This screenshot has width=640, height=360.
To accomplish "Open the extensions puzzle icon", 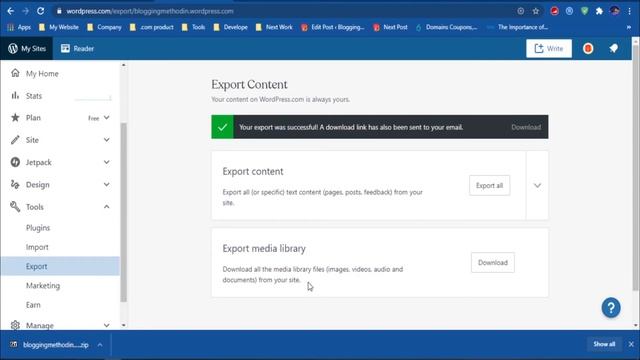I will pyautogui.click(x=599, y=11).
